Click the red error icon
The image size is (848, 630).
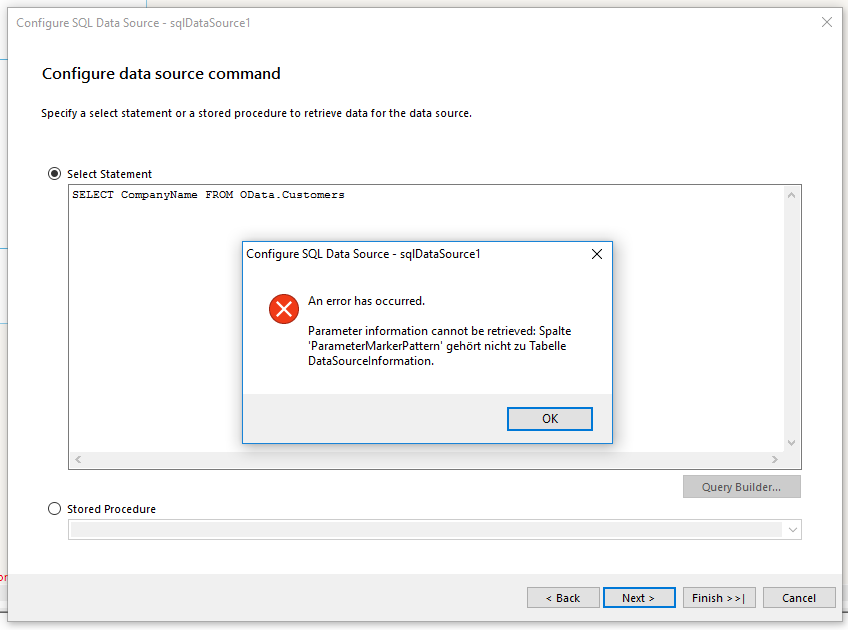point(284,309)
